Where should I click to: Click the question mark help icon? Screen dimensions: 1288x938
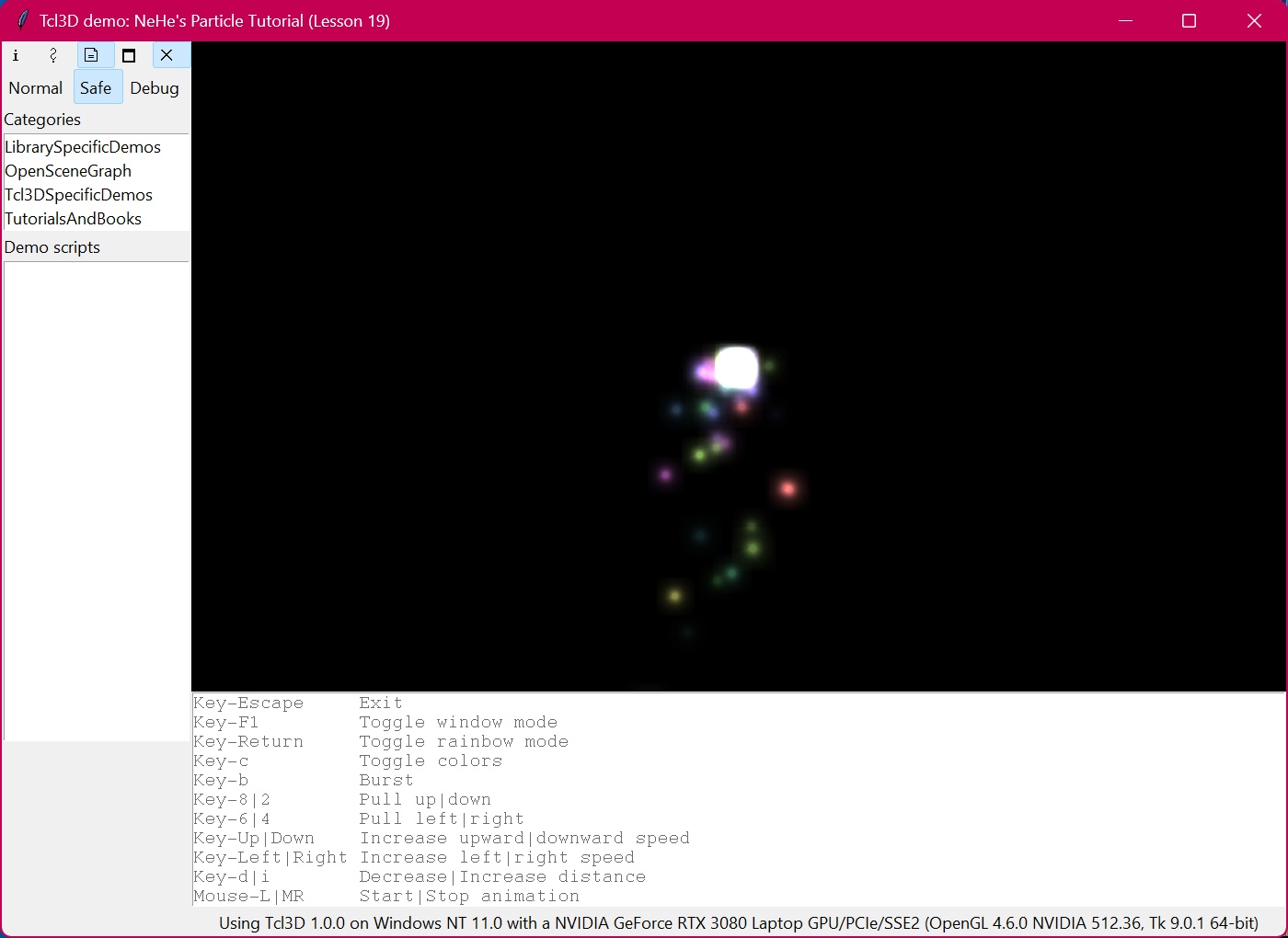tap(53, 55)
